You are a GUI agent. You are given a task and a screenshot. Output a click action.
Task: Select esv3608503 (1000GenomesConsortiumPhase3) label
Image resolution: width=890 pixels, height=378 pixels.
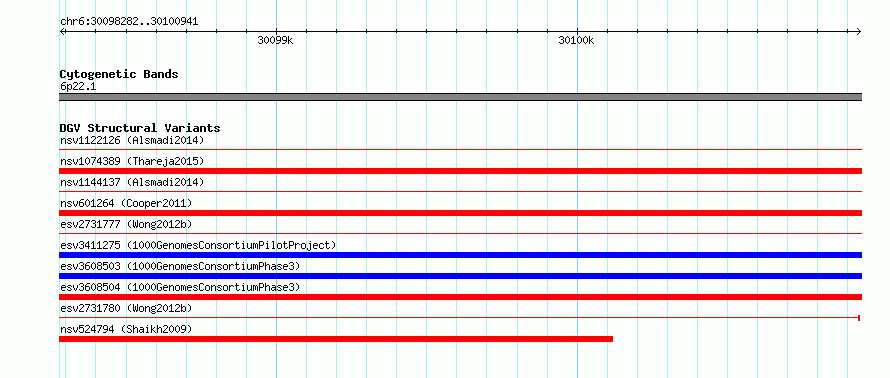click(180, 266)
